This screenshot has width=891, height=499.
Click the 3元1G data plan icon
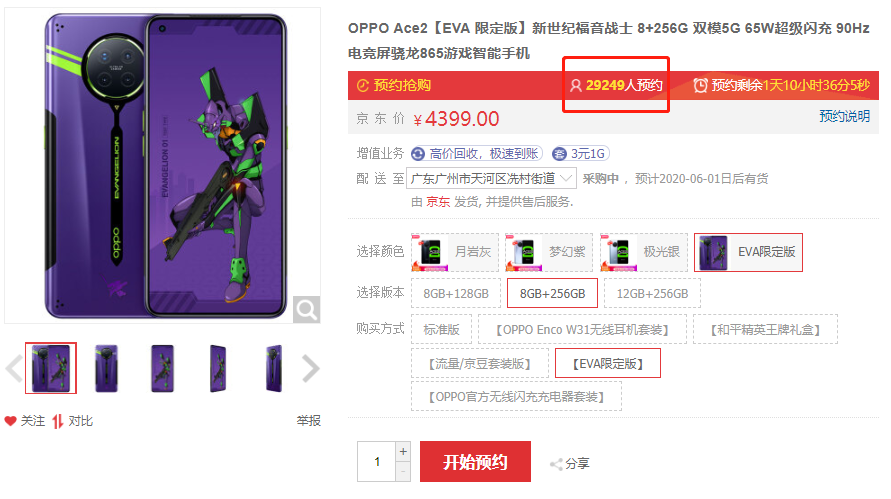point(560,153)
